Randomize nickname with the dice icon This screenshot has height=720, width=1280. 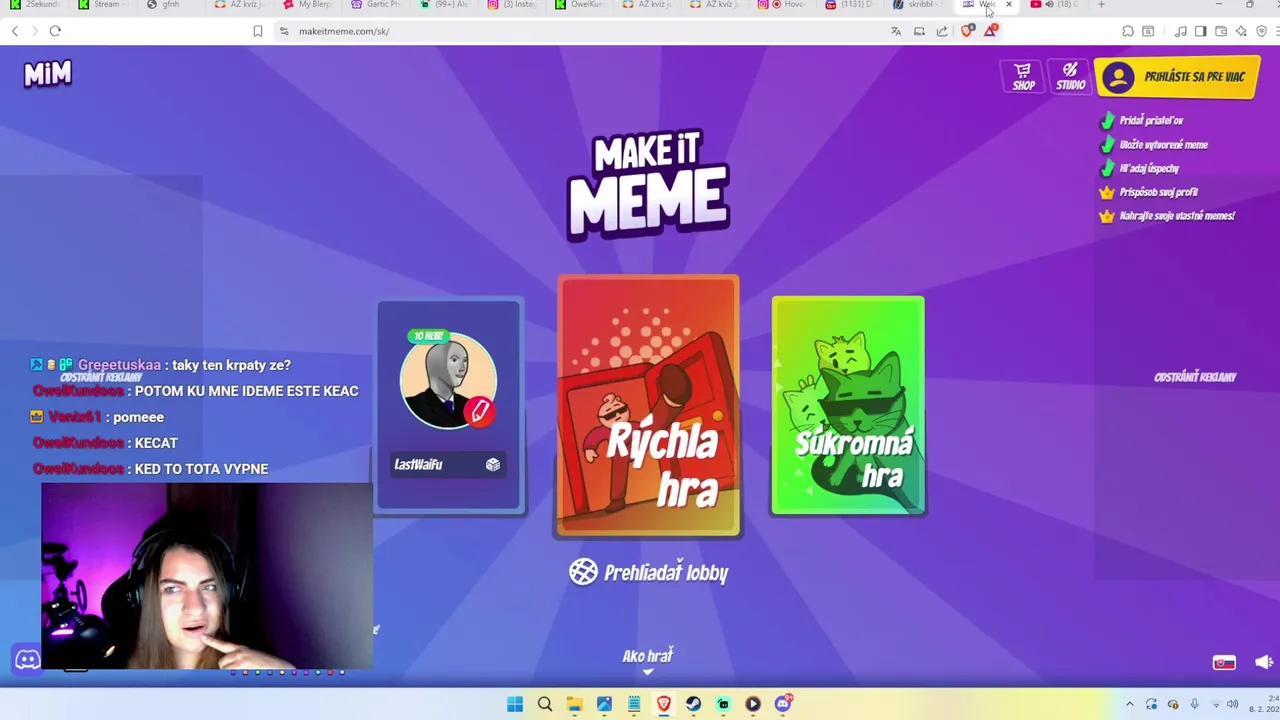(x=493, y=465)
